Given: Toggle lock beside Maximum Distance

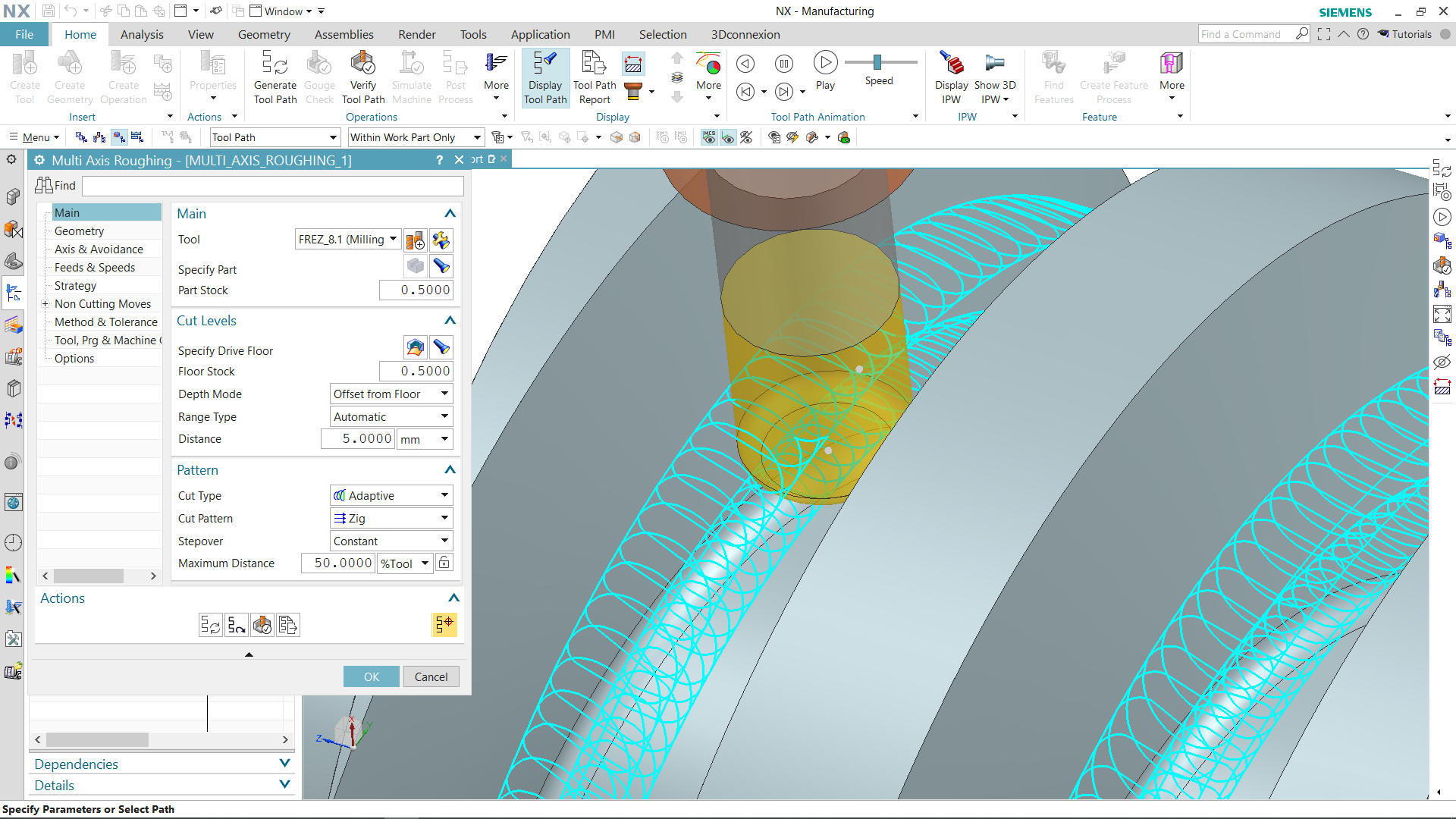Looking at the screenshot, I should point(444,563).
